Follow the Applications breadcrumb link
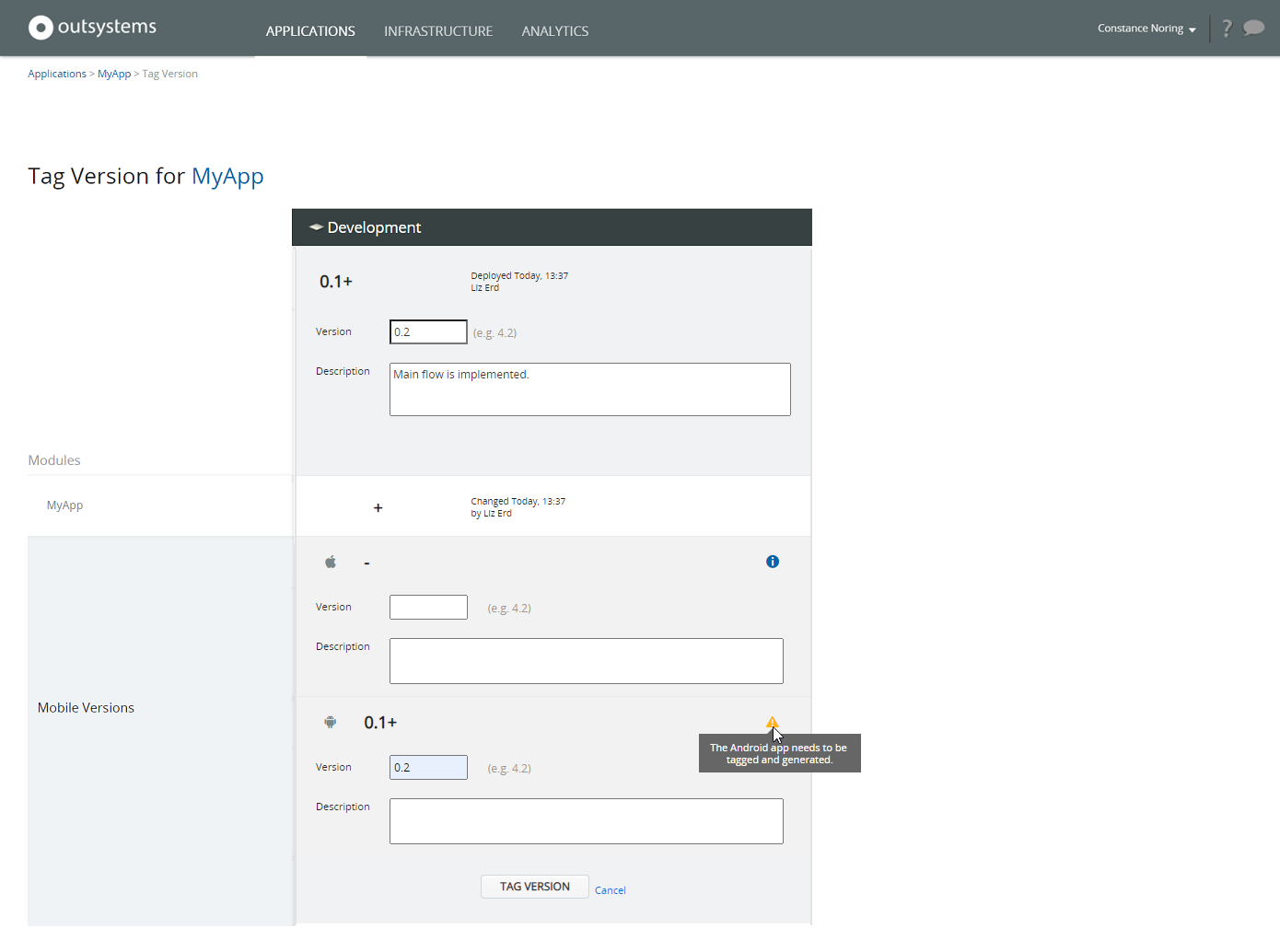 tap(57, 74)
